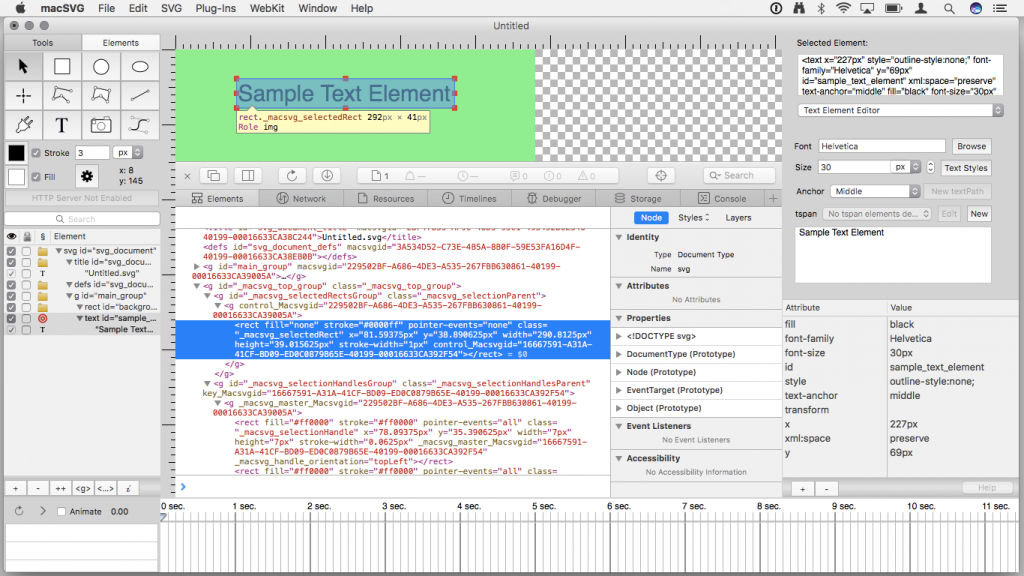Select the camera image tool
This screenshot has height=576, width=1024.
[x=103, y=124]
